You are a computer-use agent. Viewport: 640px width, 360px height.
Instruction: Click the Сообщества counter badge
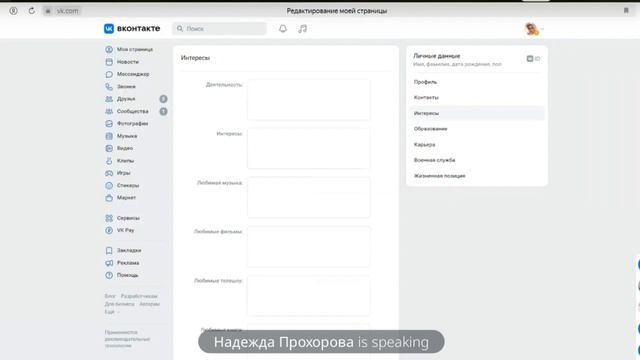[163, 111]
